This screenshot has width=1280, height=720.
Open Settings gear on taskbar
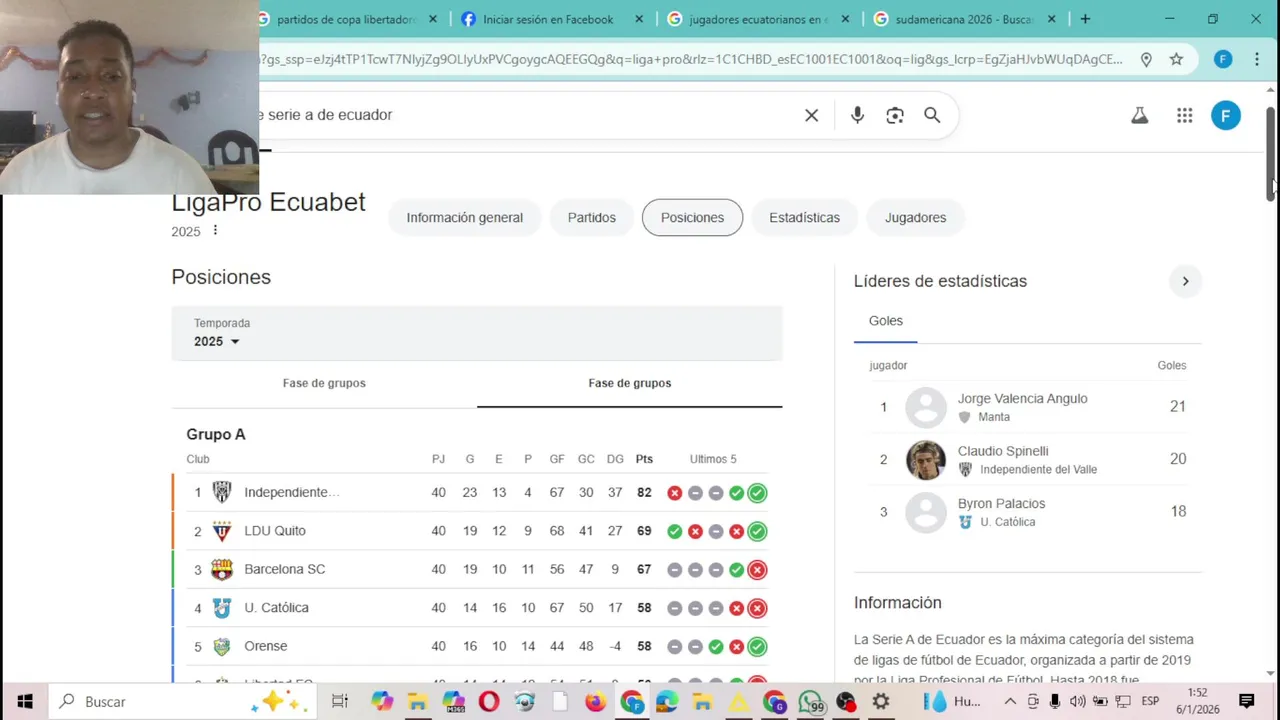point(881,702)
